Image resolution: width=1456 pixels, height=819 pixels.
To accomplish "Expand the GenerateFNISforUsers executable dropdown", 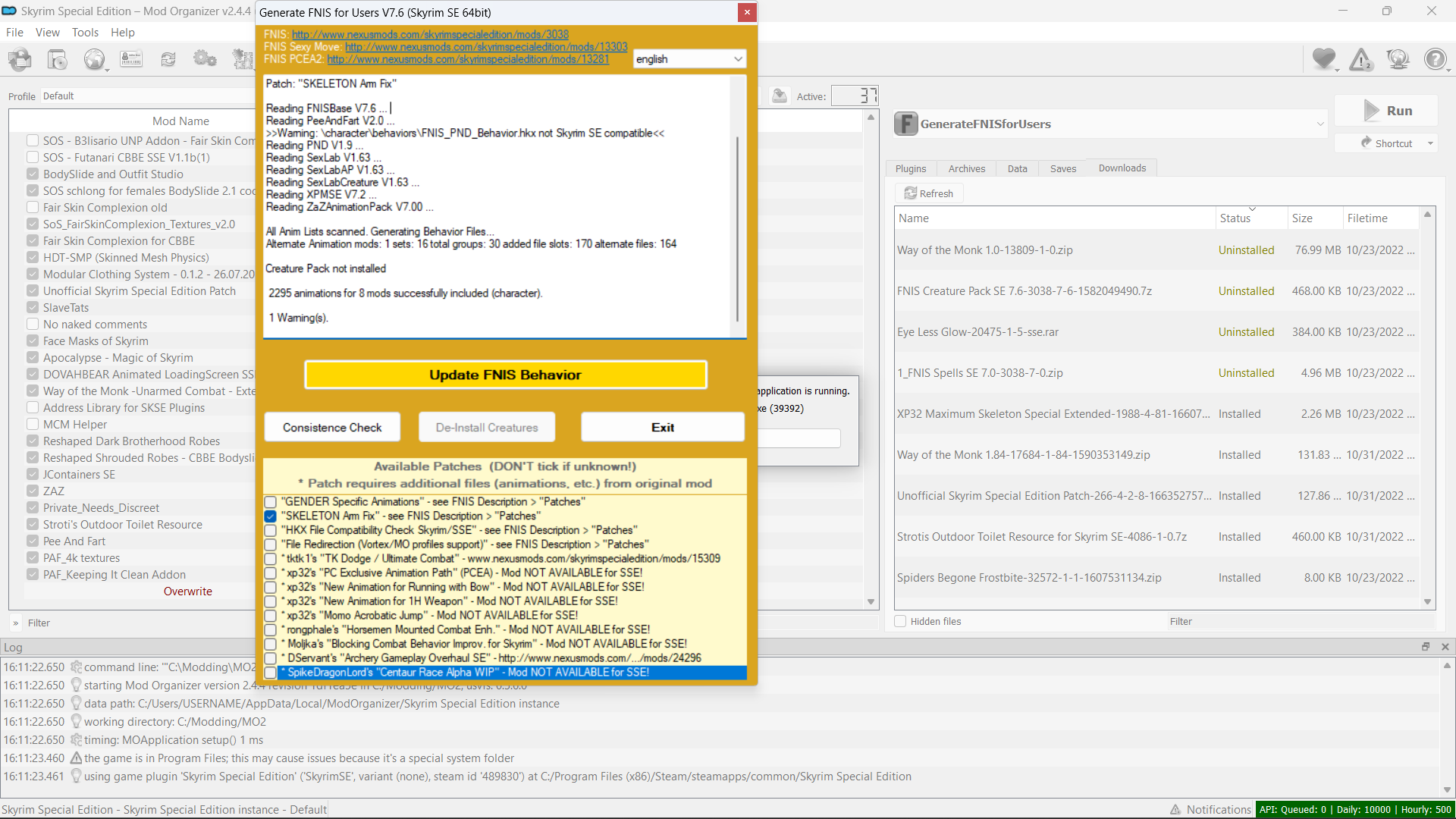I will pyautogui.click(x=1320, y=124).
